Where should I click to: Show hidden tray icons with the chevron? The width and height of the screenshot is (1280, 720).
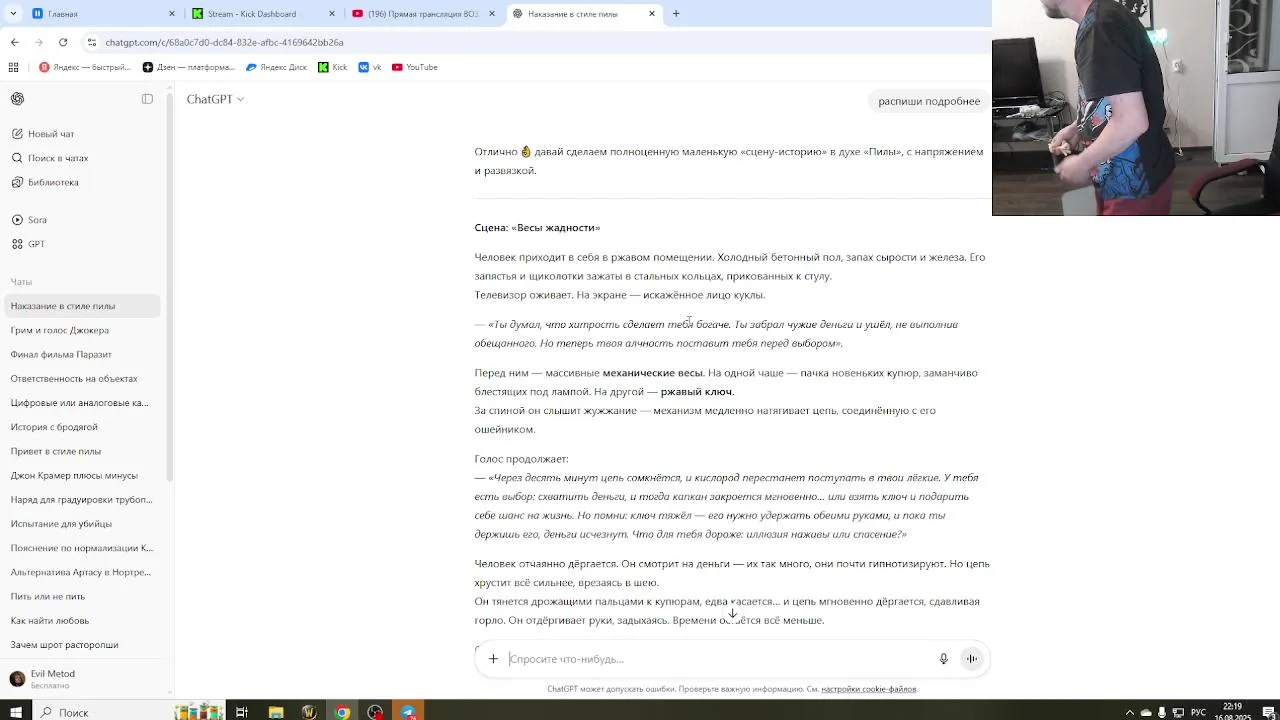(1130, 712)
